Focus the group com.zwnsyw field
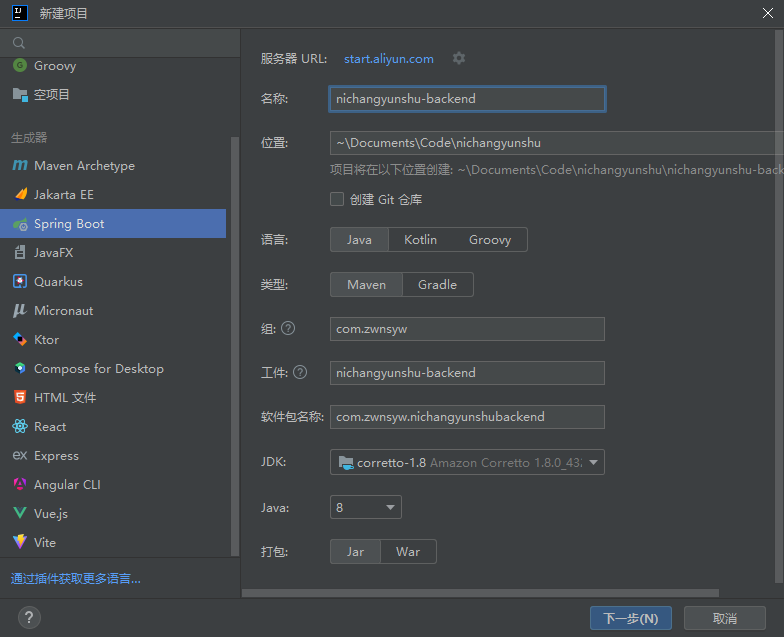This screenshot has height=637, width=784. coord(467,329)
